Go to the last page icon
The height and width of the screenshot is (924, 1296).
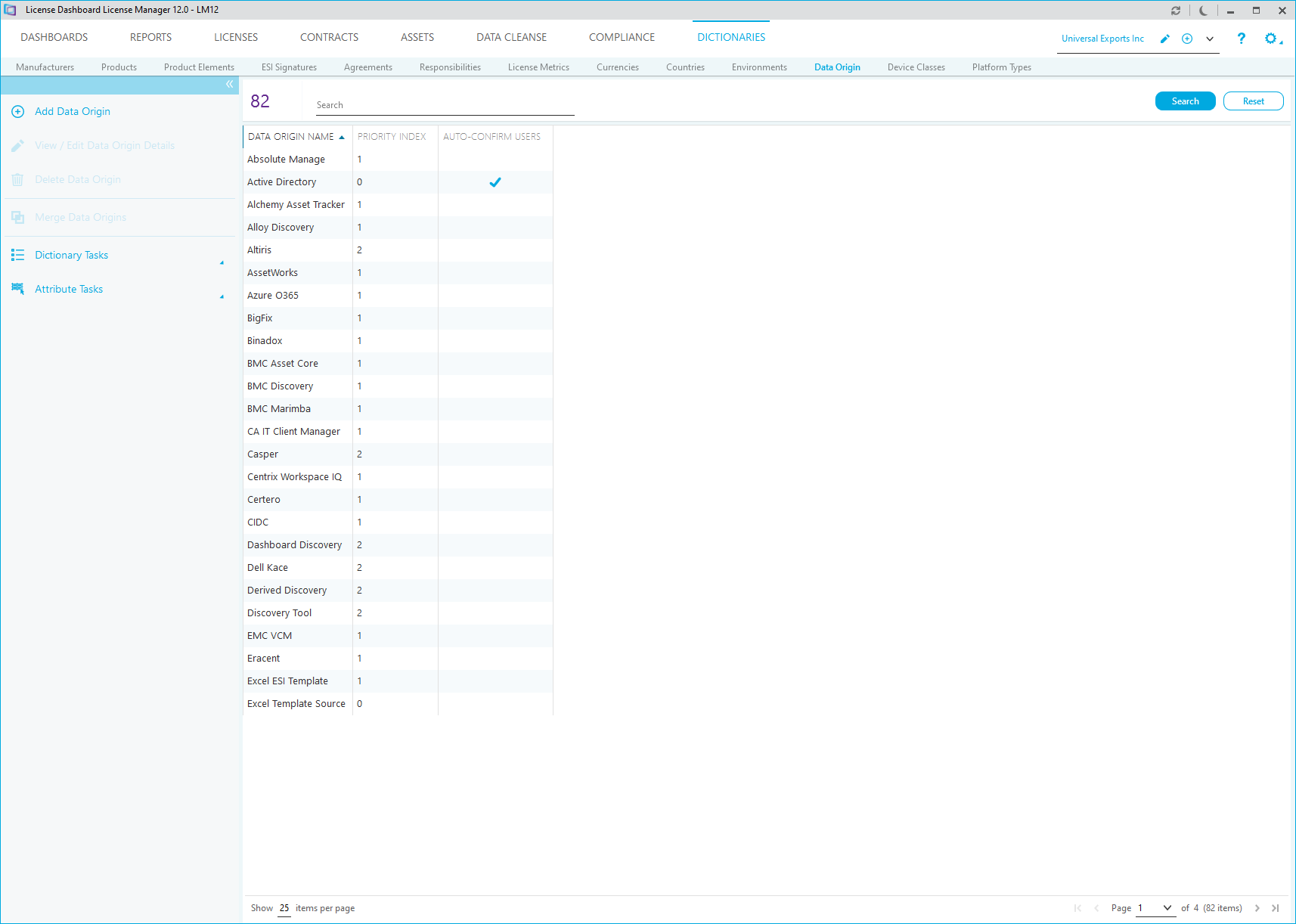point(1276,908)
